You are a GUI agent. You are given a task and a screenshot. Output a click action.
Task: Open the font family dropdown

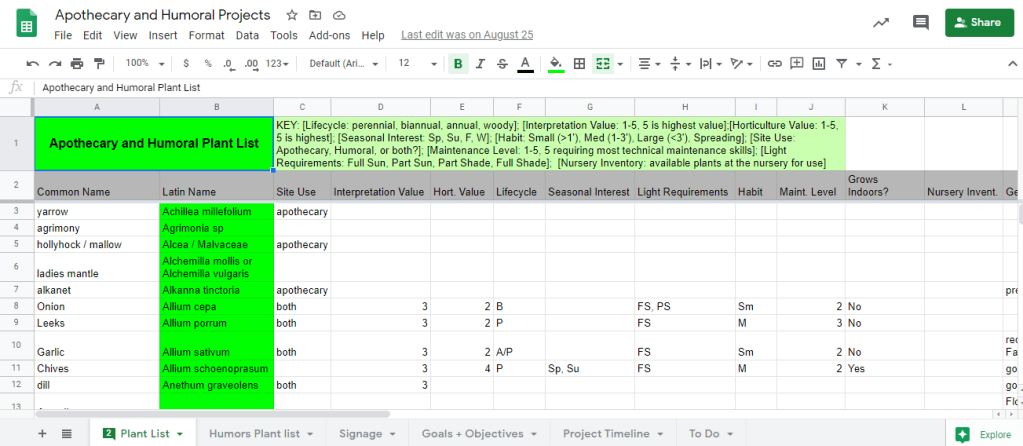pos(342,63)
